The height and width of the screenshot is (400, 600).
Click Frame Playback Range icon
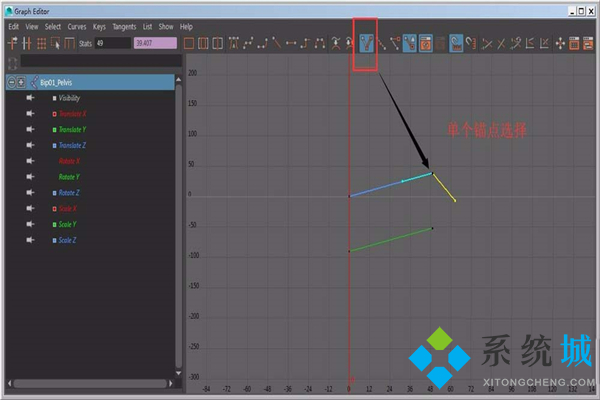pos(203,43)
